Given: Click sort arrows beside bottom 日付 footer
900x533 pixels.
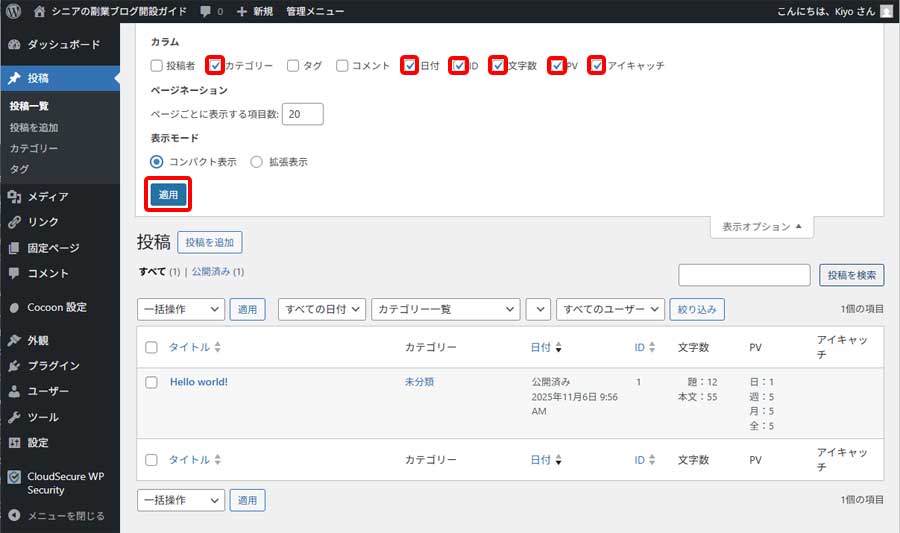Looking at the screenshot, I should point(558,460).
